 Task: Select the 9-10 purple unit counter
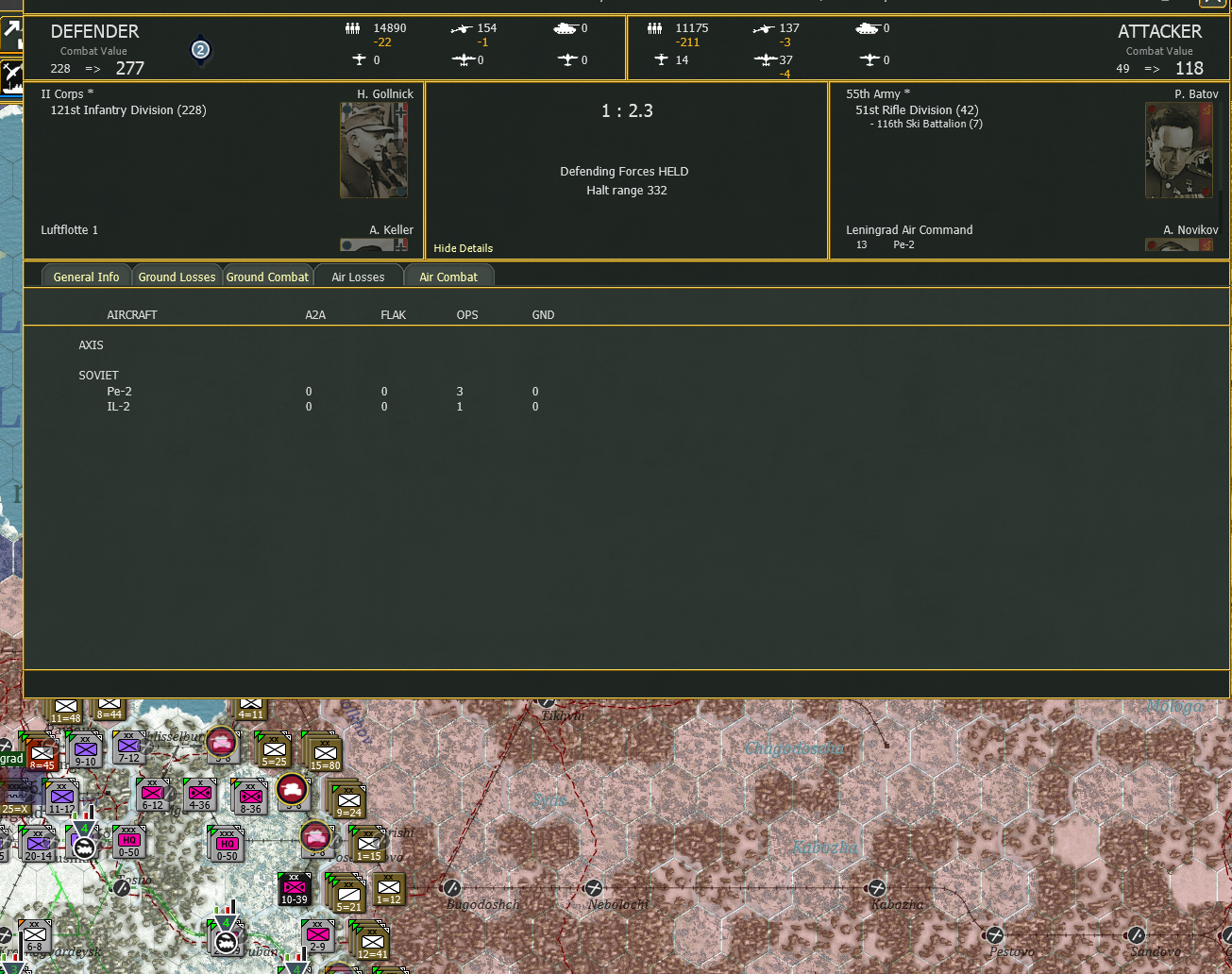[x=86, y=750]
